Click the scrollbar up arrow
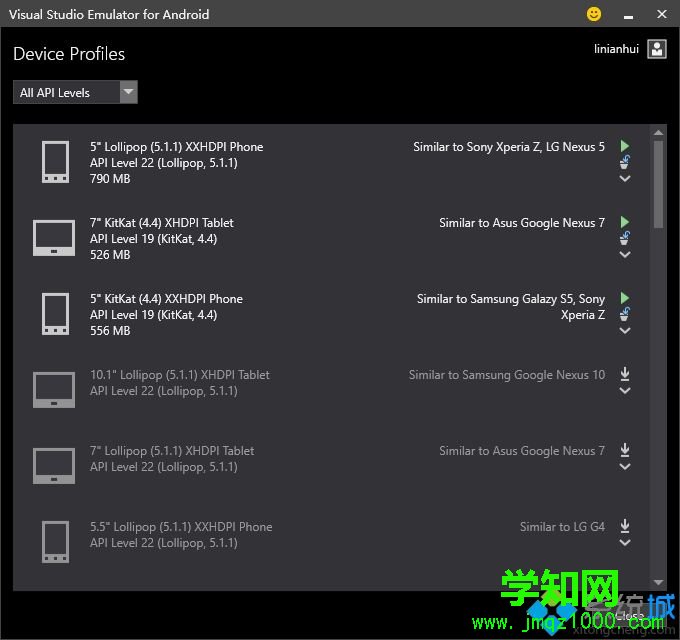Image resolution: width=680 pixels, height=640 pixels. point(658,133)
